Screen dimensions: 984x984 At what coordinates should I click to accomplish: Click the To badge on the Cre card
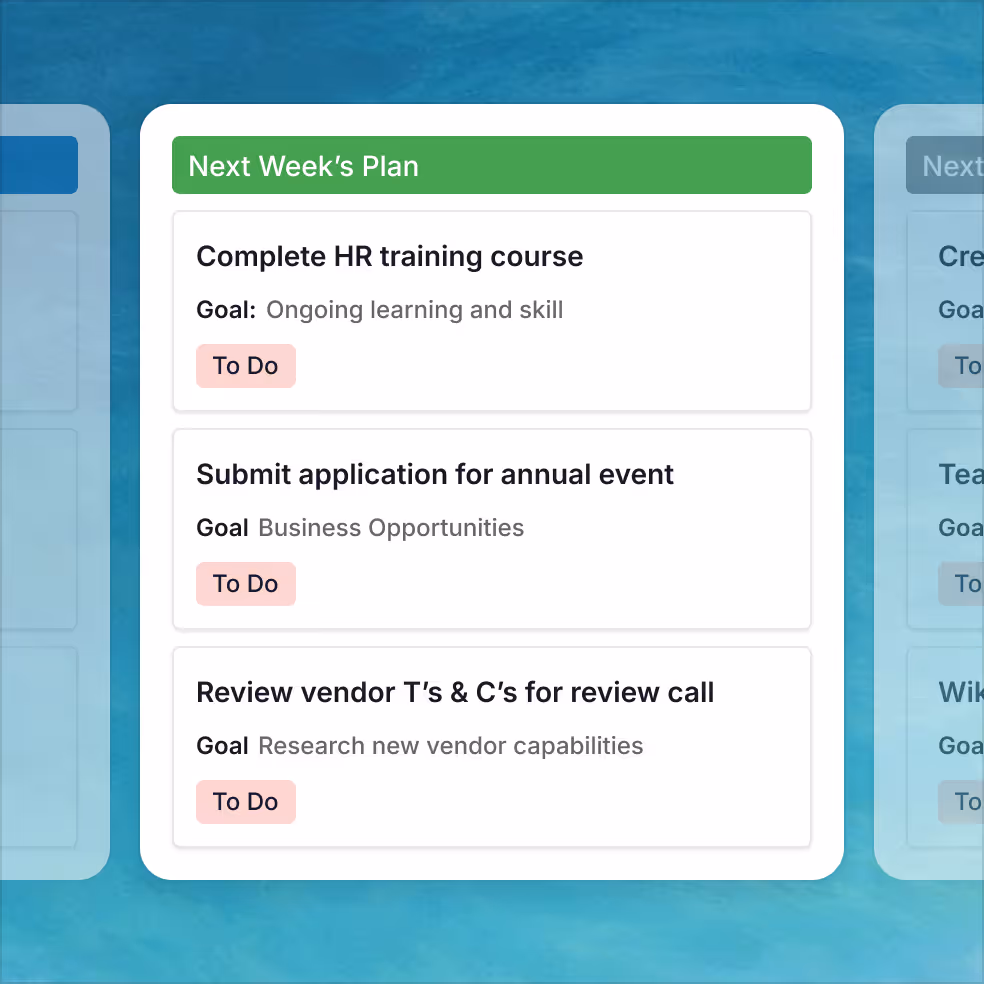(x=965, y=365)
